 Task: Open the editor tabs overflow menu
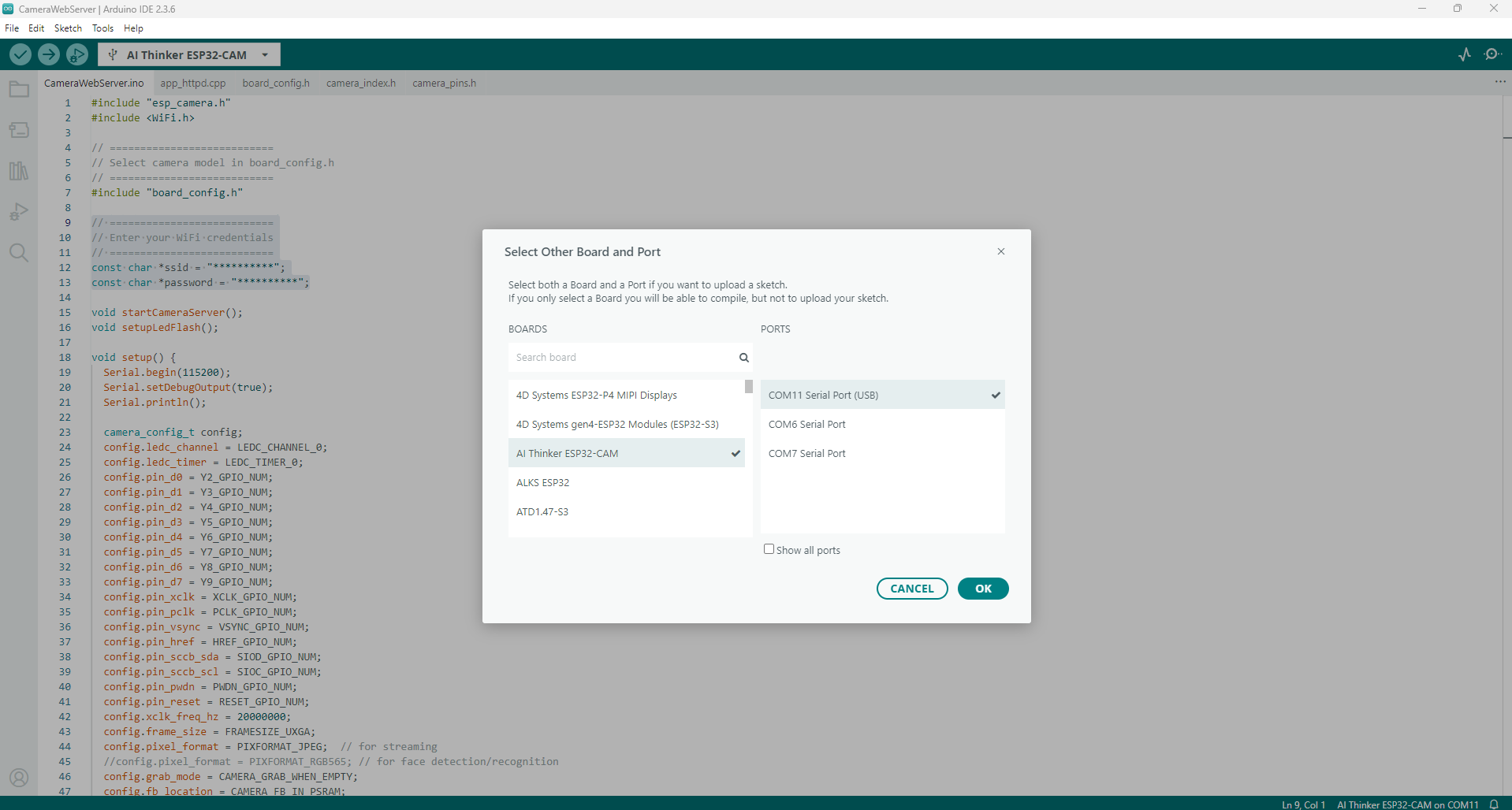coord(1499,82)
